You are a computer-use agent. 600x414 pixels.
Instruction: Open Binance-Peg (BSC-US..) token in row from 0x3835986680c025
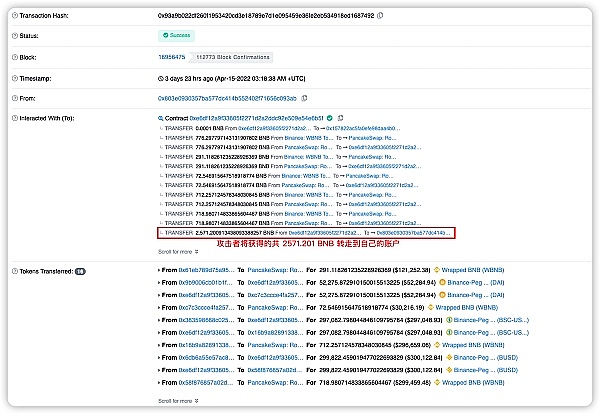point(491,320)
